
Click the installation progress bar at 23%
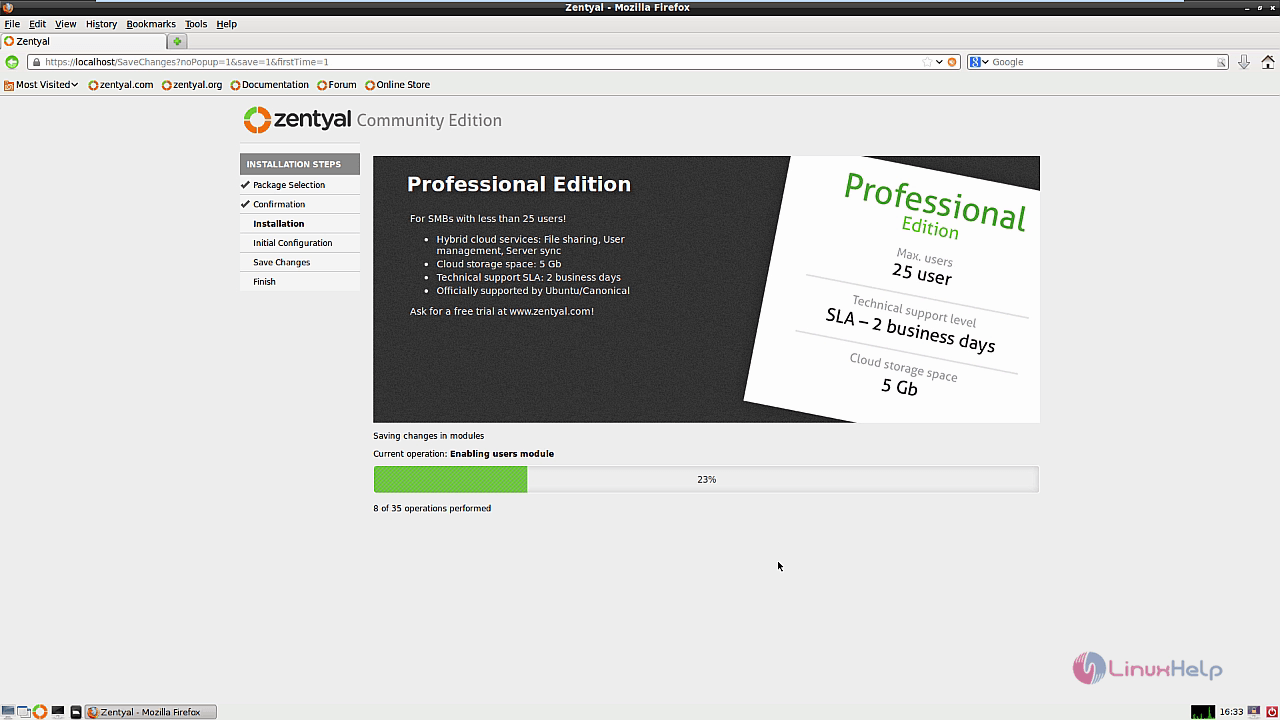[x=706, y=479]
